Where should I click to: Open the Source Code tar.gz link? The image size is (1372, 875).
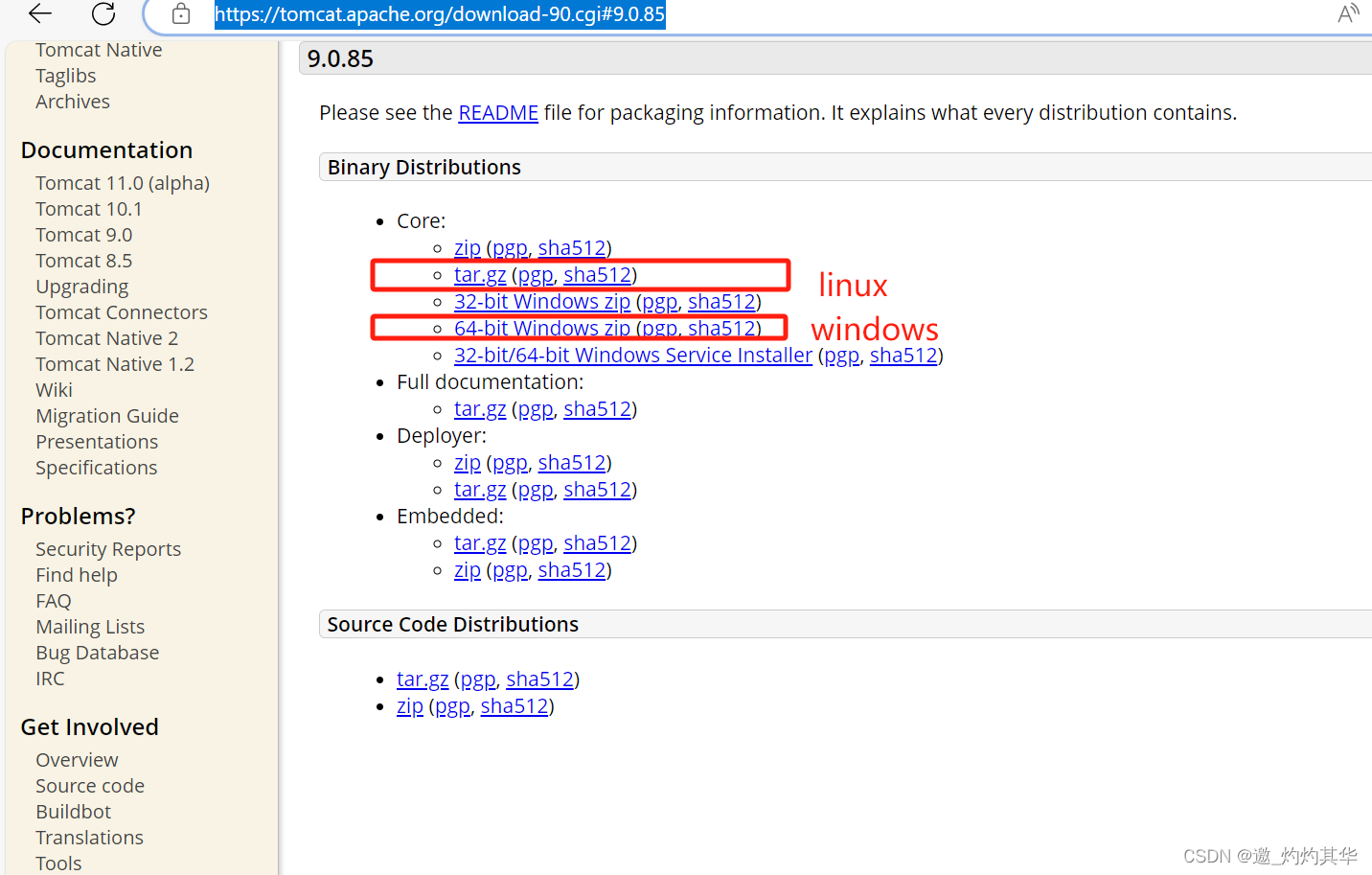point(423,679)
